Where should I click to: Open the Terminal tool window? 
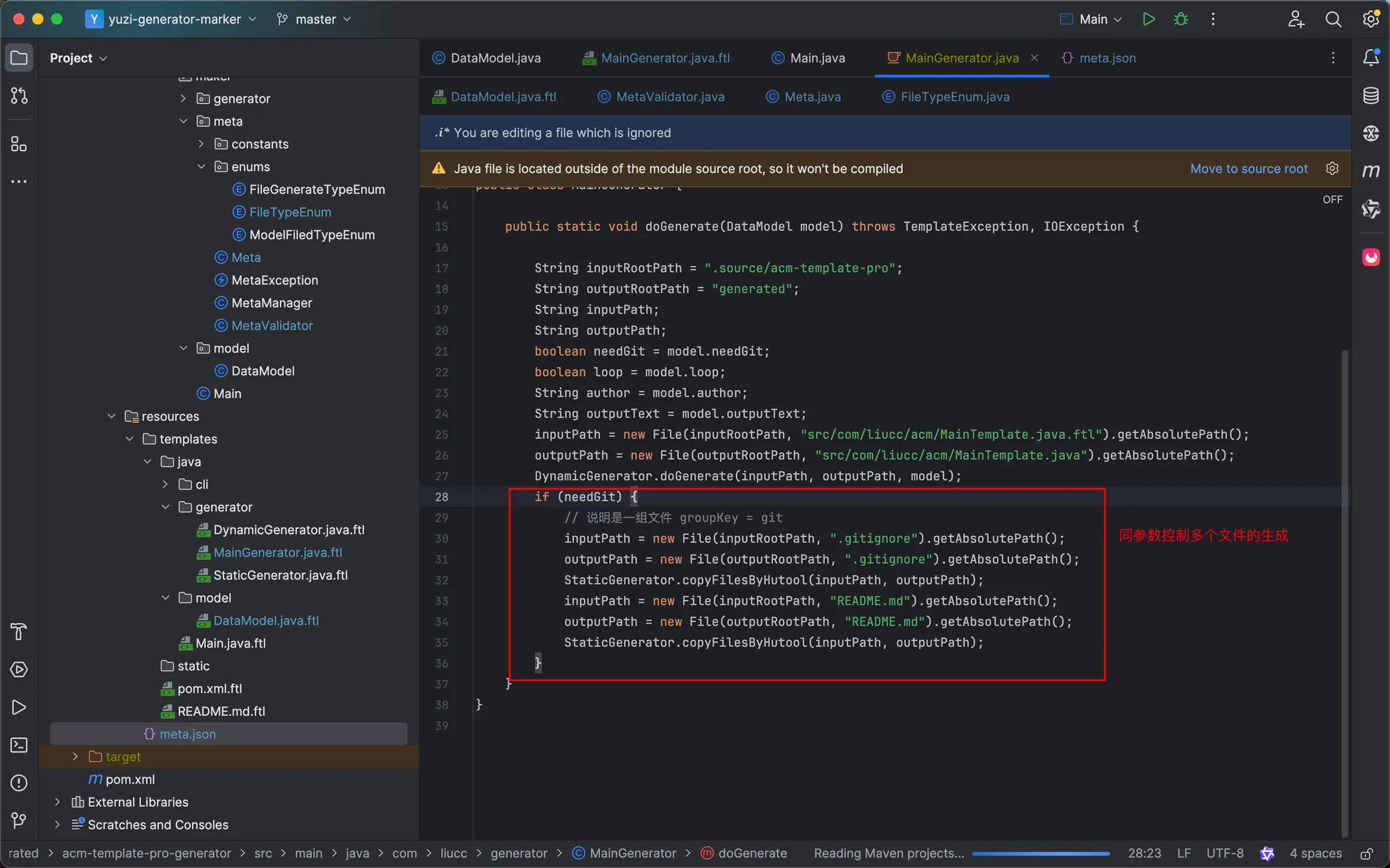point(19,745)
